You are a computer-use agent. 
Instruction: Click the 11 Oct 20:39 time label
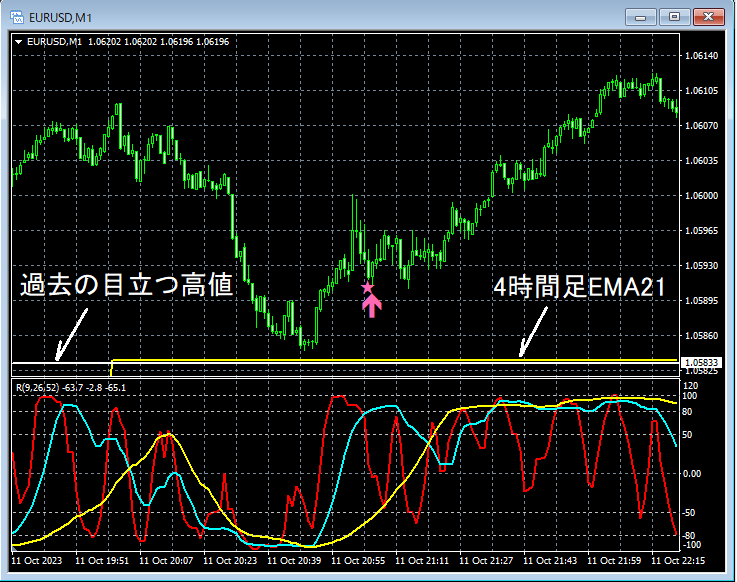point(294,561)
